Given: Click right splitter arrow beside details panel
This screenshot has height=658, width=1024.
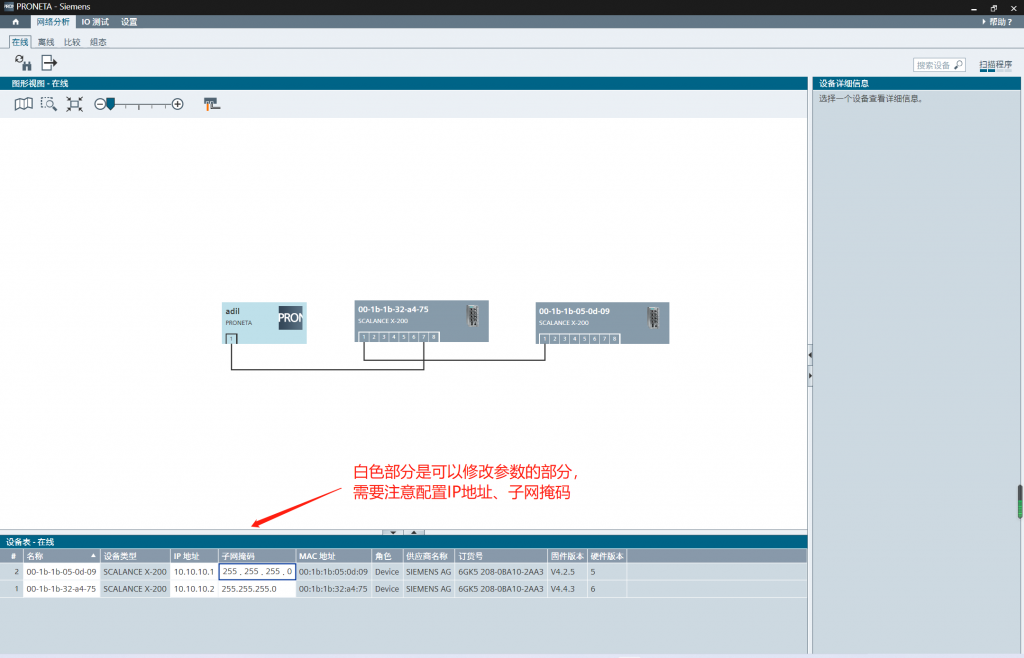Looking at the screenshot, I should [810, 376].
